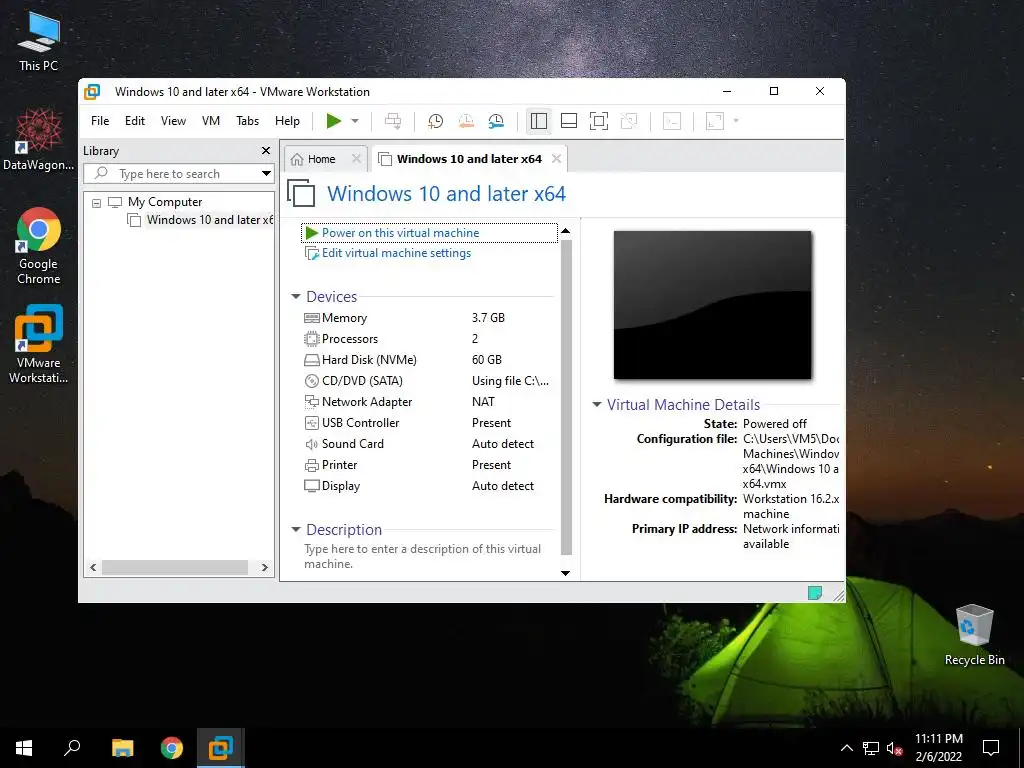The width and height of the screenshot is (1024, 768).
Task: Collapse the Devices section
Action: click(296, 296)
